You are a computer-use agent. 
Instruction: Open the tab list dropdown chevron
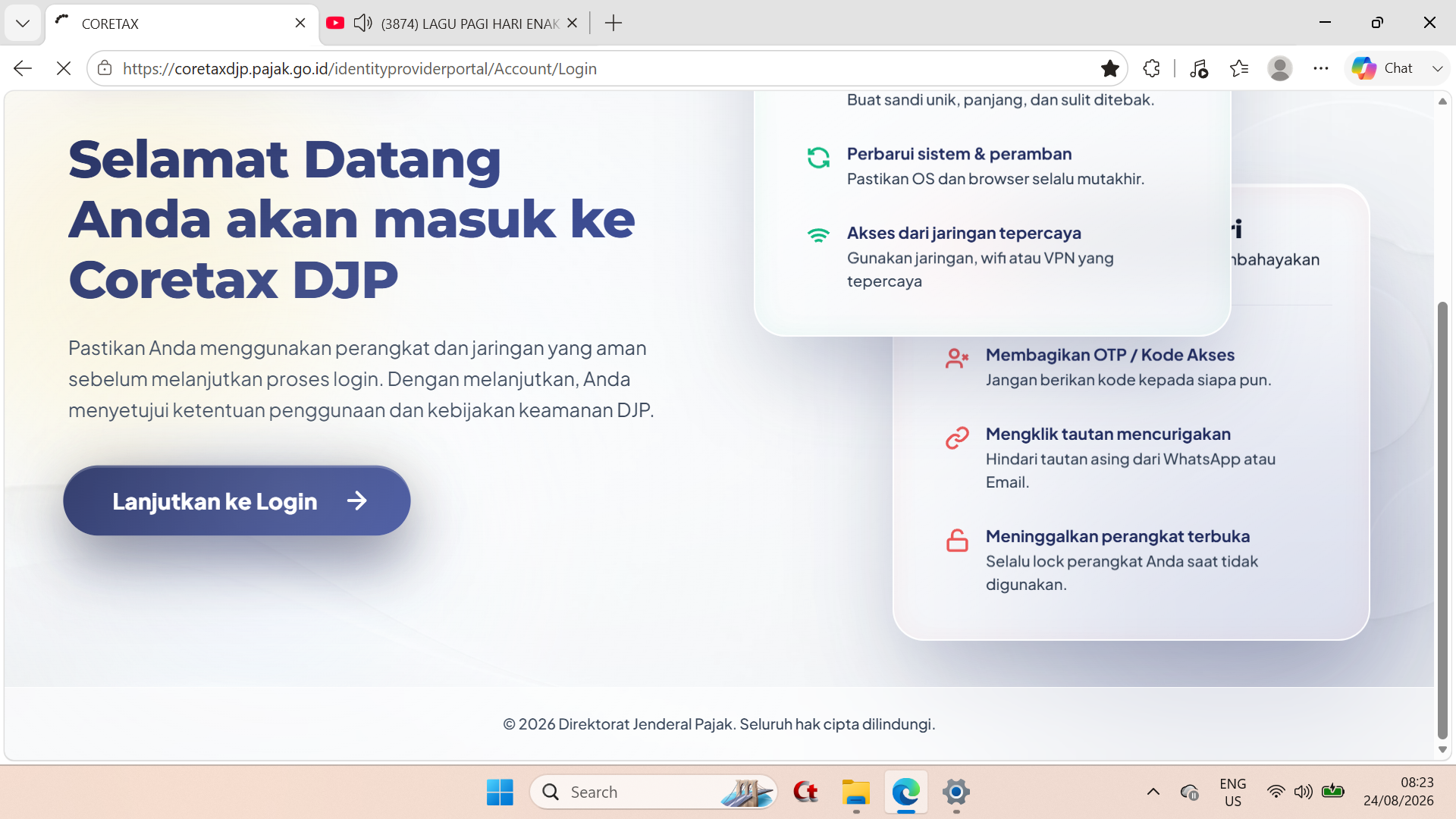point(23,24)
